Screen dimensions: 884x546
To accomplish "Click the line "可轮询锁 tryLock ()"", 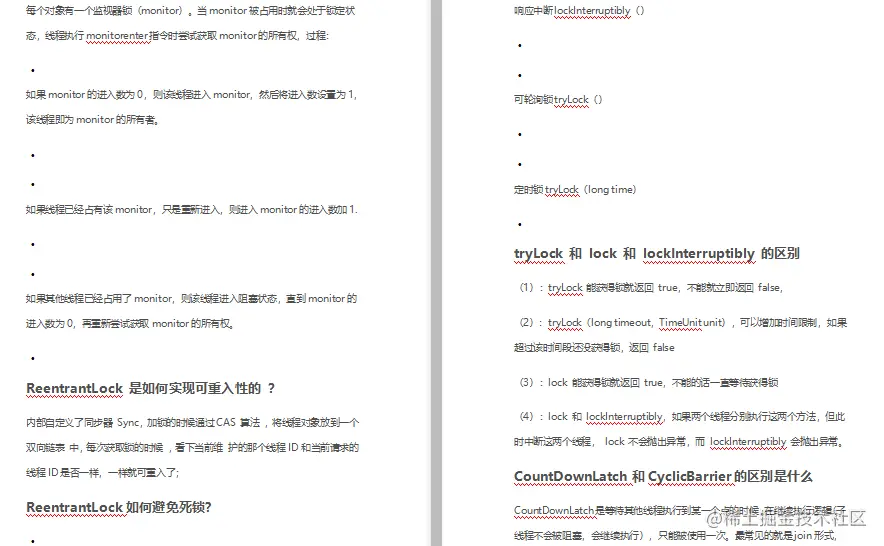I will coord(558,99).
